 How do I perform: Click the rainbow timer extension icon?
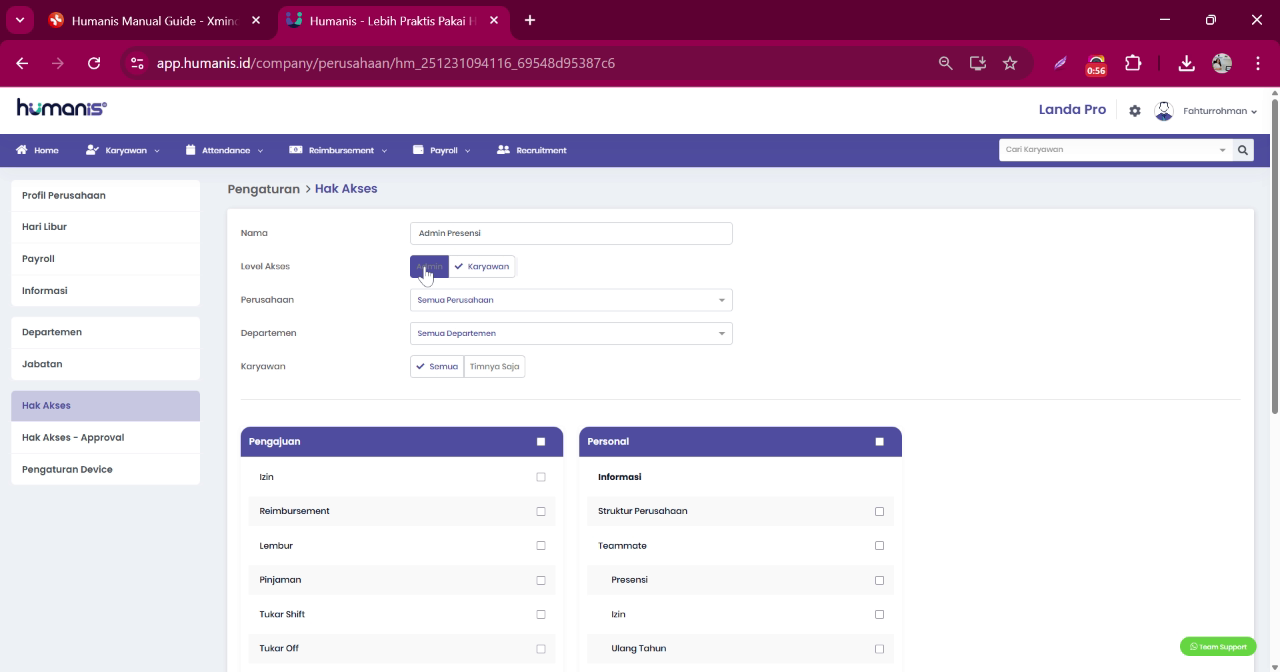click(1096, 64)
